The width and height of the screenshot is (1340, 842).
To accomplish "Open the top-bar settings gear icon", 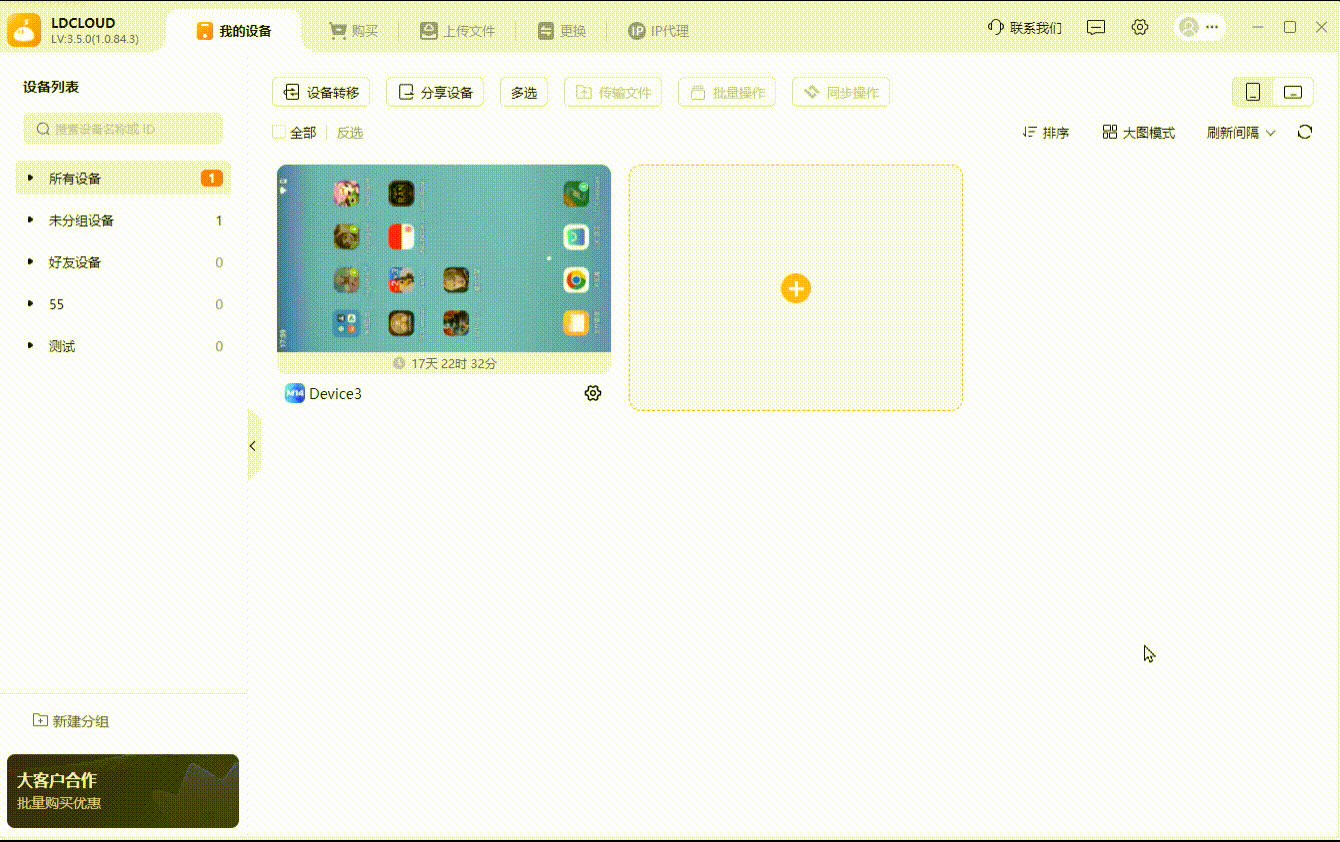I will [x=1140, y=28].
